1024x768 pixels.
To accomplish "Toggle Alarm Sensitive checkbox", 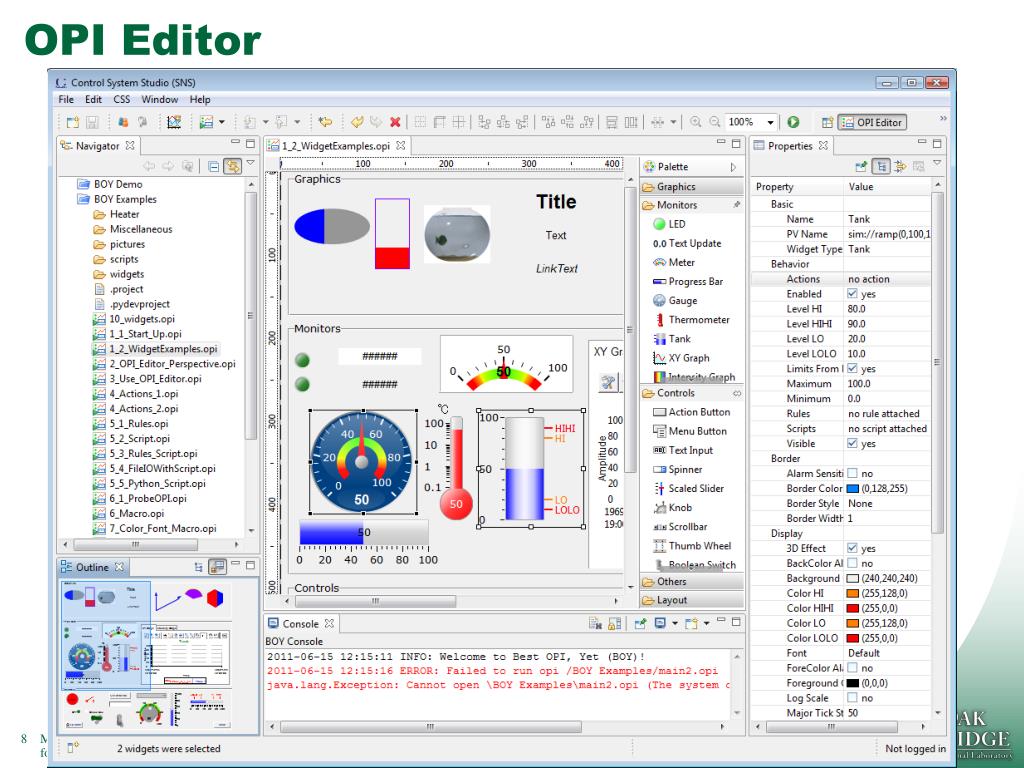I will [x=852, y=473].
